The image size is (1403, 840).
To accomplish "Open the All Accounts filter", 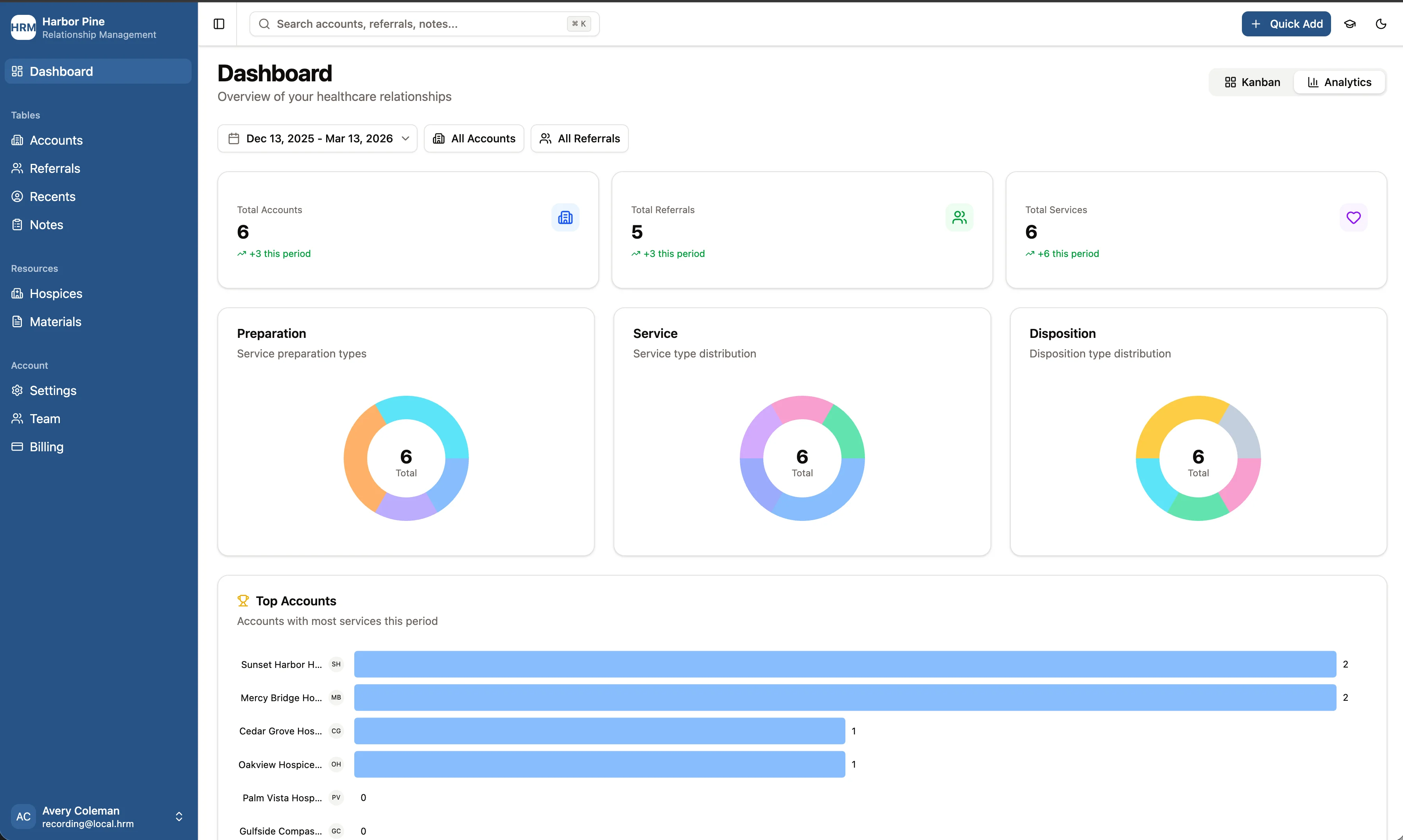I will 474,138.
